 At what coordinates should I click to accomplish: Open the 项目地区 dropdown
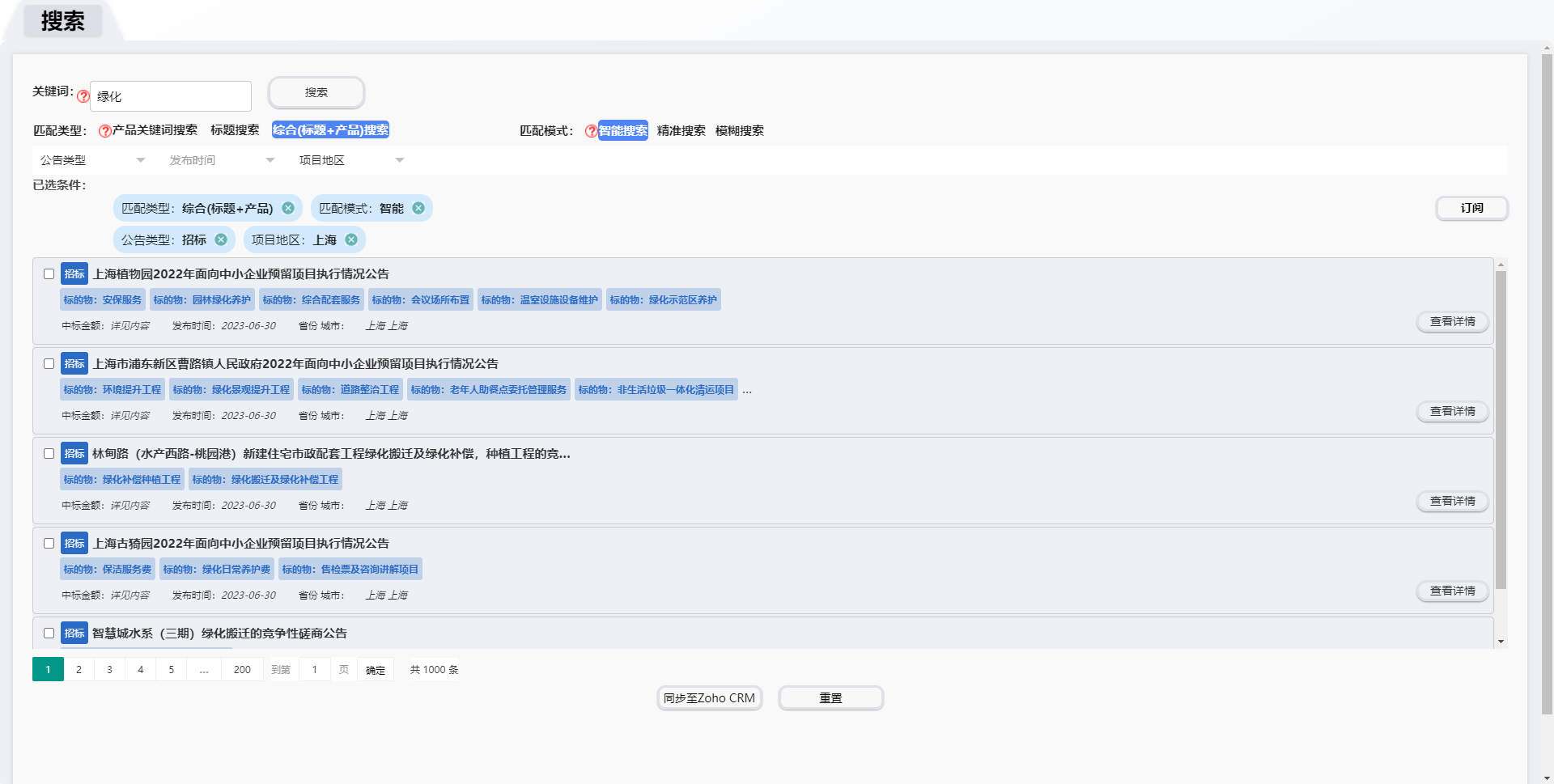tap(351, 160)
